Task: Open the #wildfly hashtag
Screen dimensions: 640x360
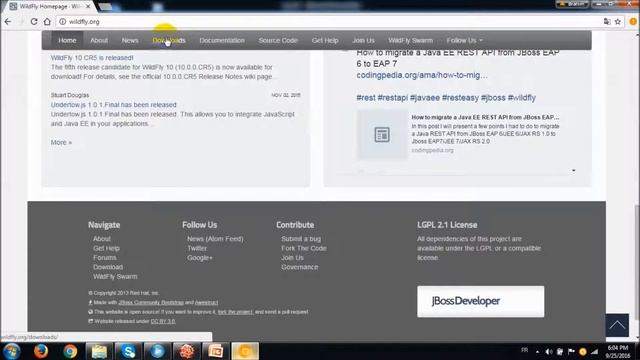Action: (x=522, y=98)
